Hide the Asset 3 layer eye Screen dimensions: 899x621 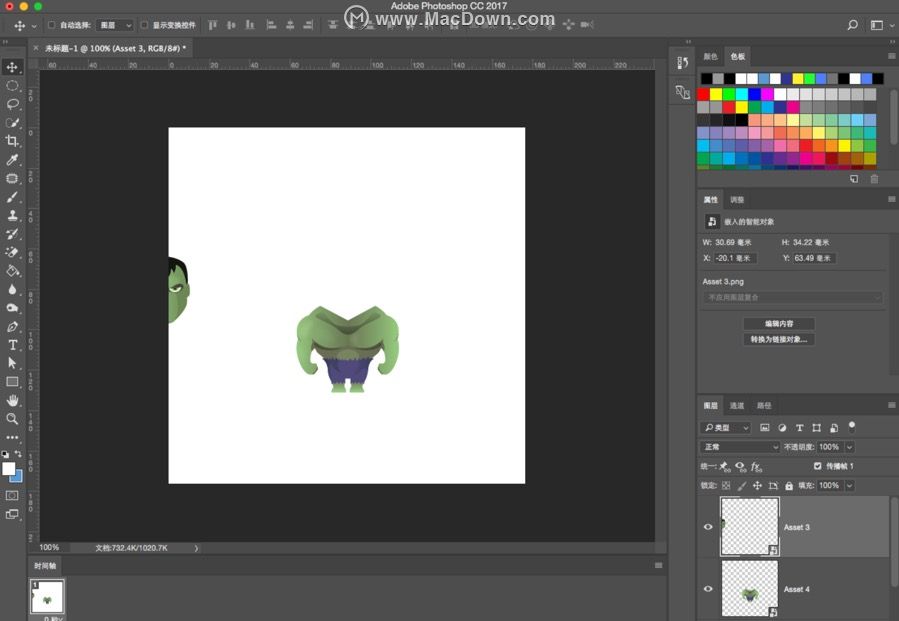(708, 527)
